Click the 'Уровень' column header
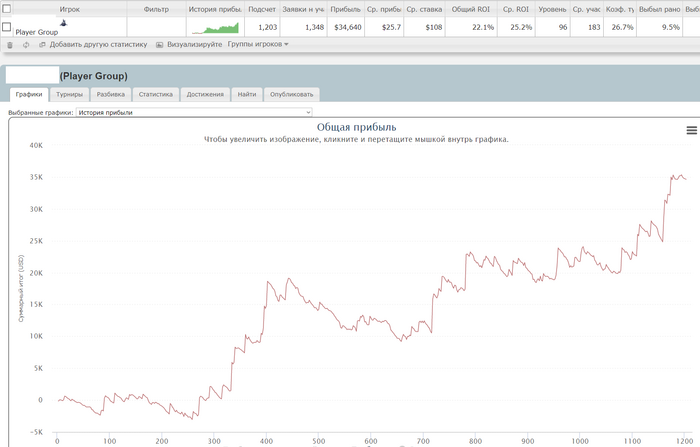The height and width of the screenshot is (447, 700). [x=552, y=9]
